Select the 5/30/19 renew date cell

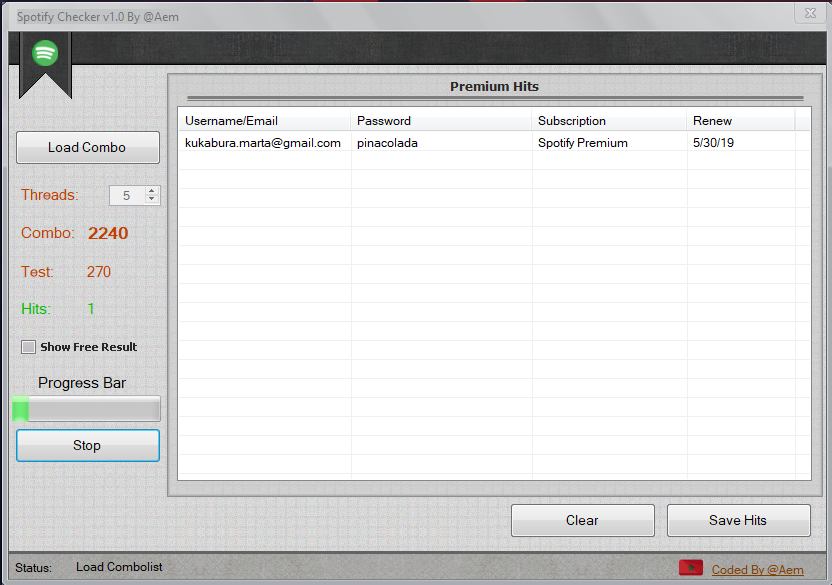click(713, 143)
